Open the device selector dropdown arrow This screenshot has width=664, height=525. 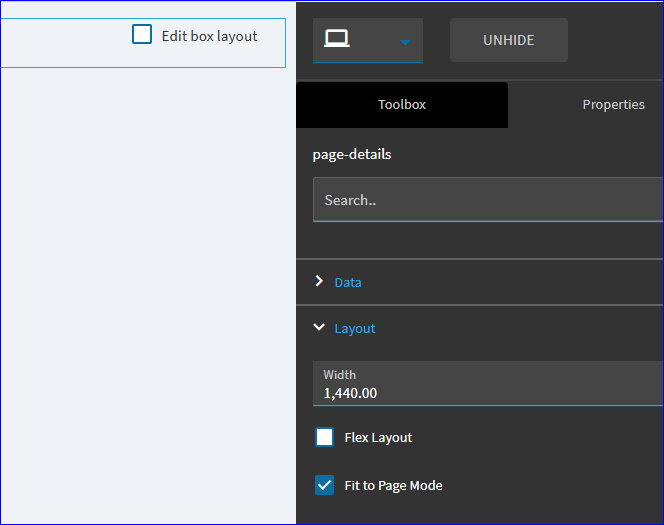405,42
